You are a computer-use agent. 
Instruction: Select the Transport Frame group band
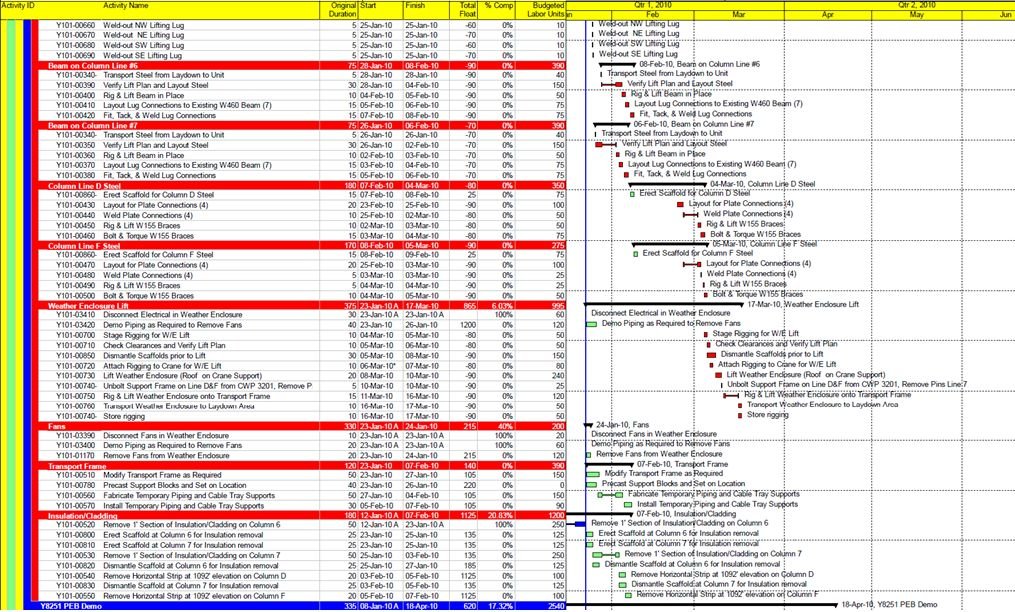(302, 466)
